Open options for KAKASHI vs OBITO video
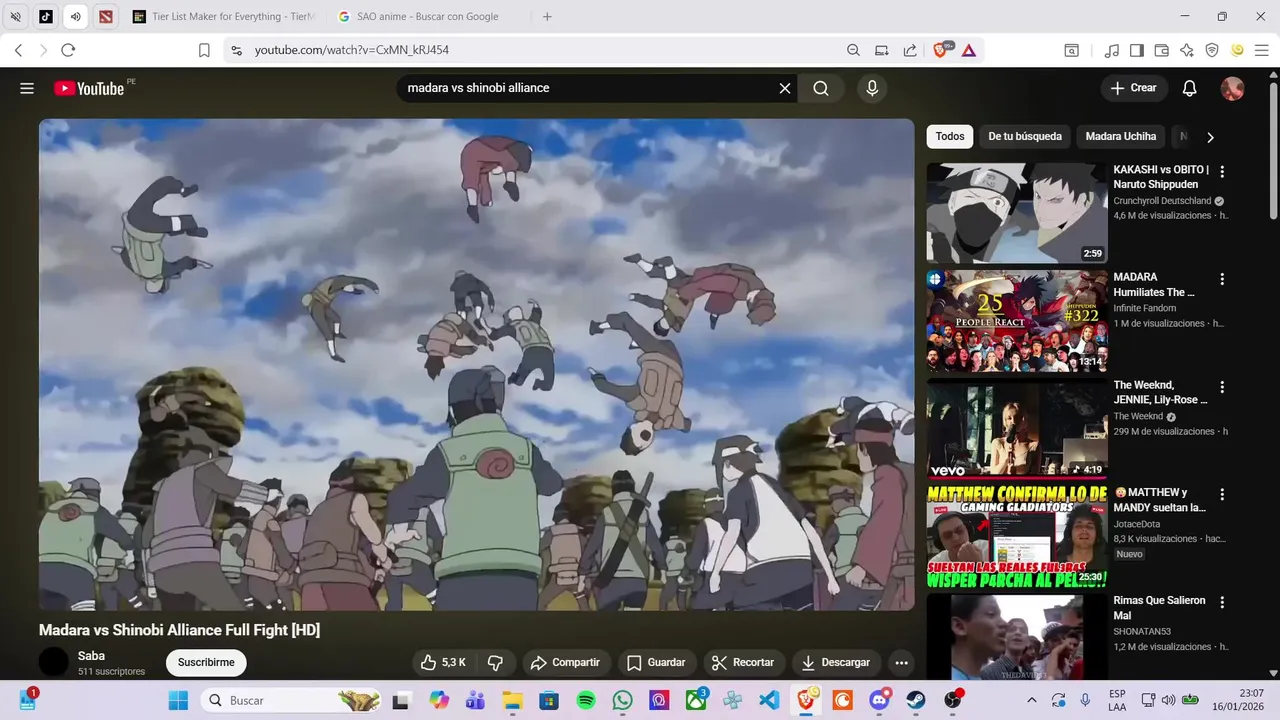1280x720 pixels. (x=1221, y=171)
